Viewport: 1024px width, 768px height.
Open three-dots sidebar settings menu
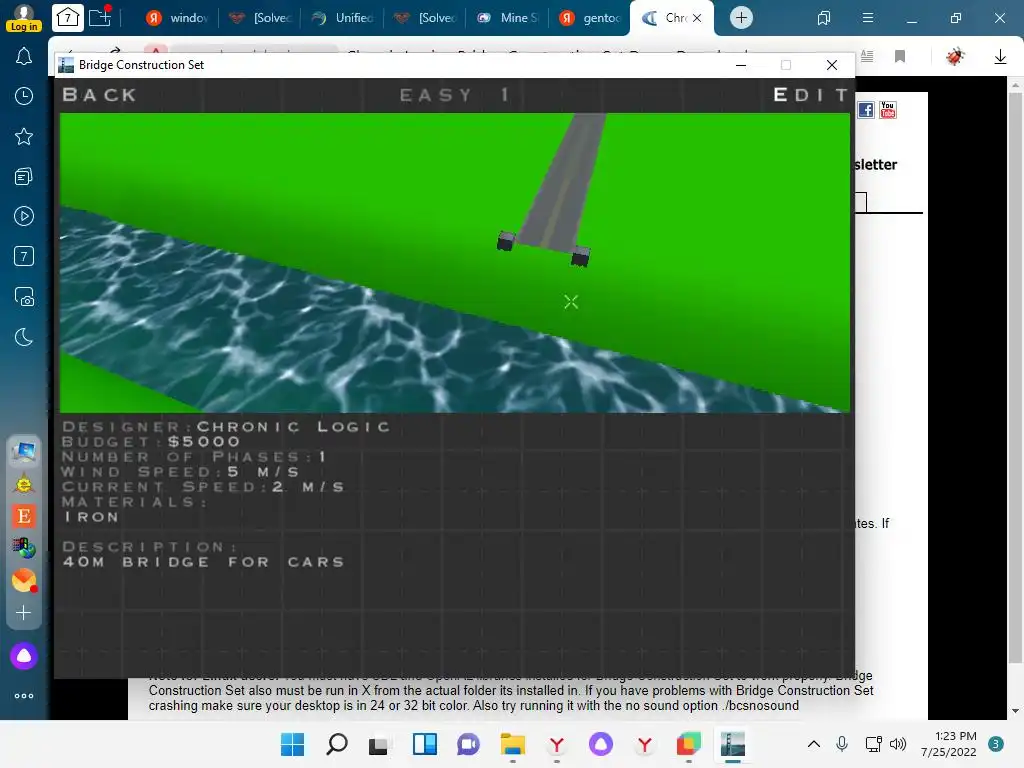[x=24, y=696]
